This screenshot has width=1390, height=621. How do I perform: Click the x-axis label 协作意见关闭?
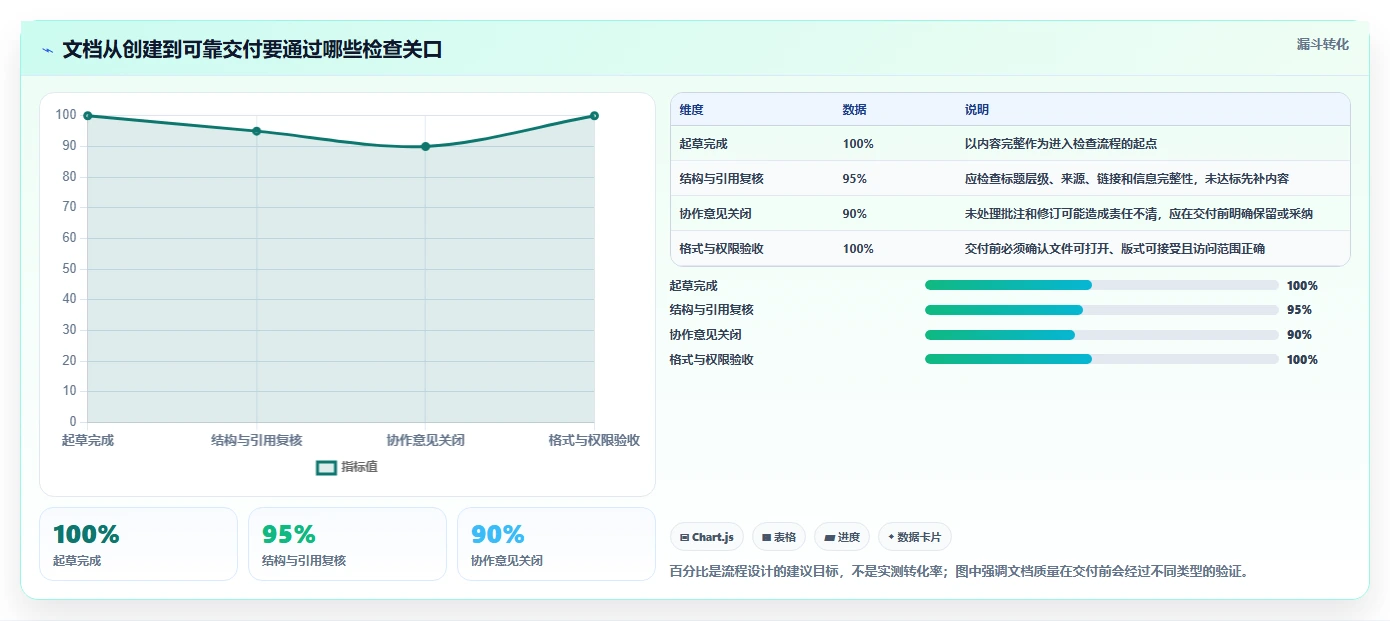pos(425,440)
